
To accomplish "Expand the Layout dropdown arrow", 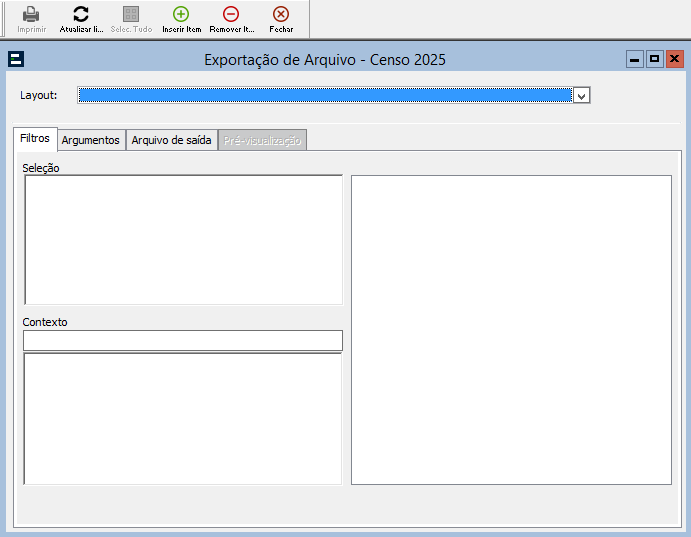I will 581,95.
